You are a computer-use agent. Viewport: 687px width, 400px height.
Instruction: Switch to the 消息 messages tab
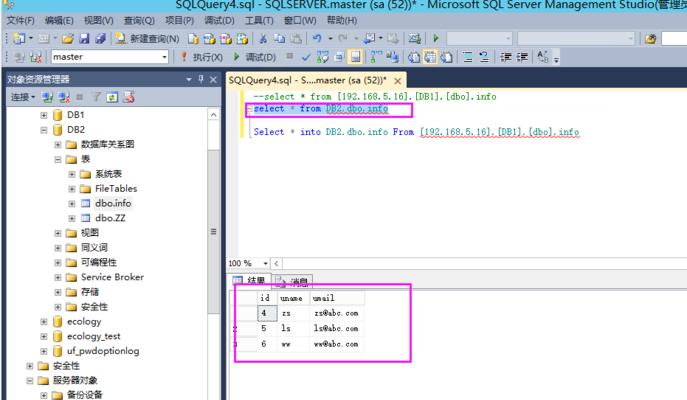pos(292,281)
